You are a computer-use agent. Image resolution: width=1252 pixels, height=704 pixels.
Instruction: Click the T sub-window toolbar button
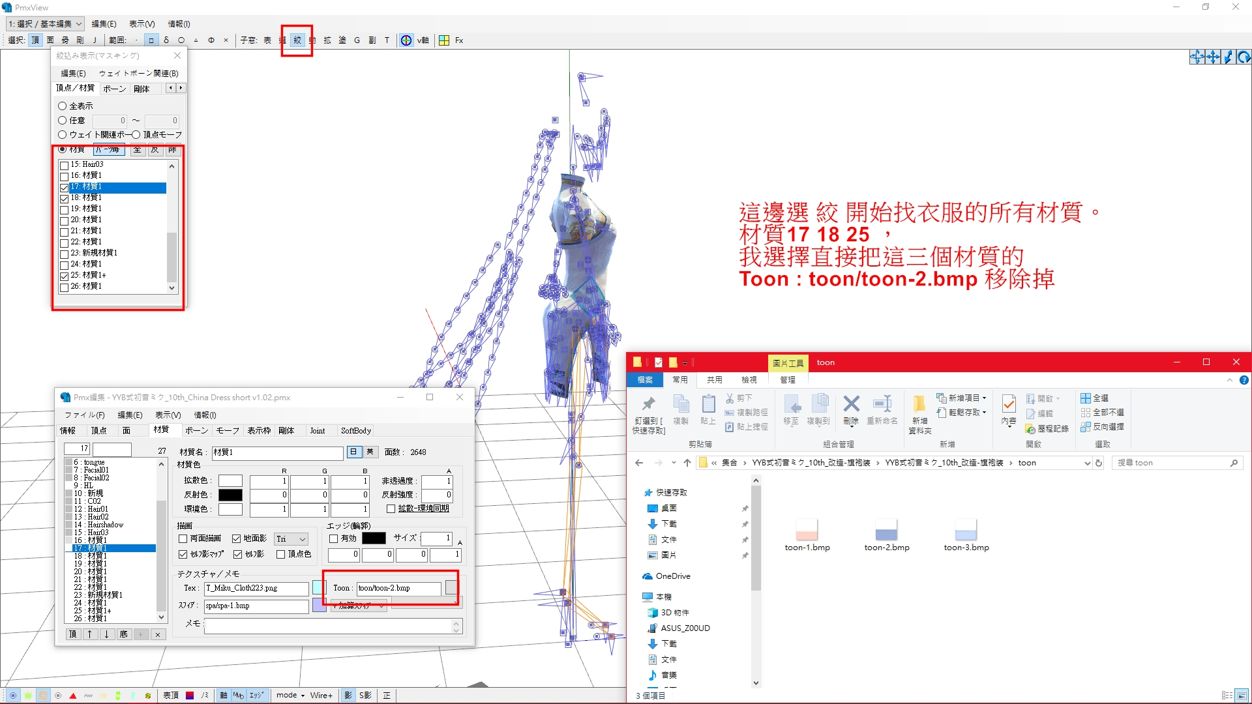pos(387,41)
